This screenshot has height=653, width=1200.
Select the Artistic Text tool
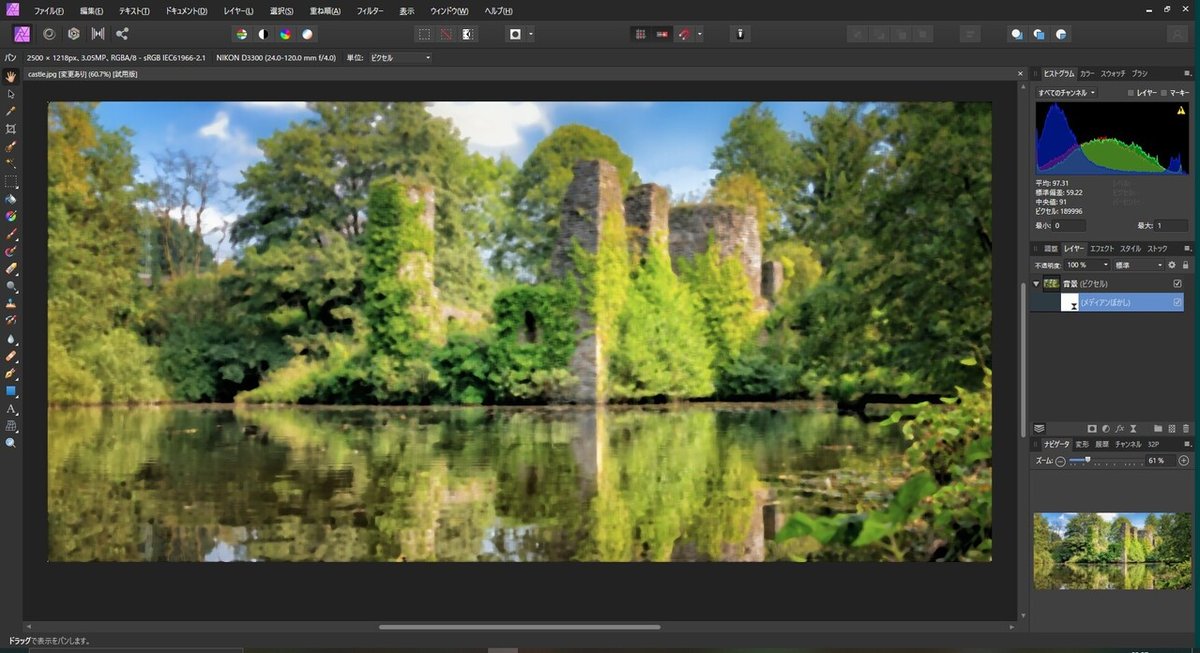(11, 408)
